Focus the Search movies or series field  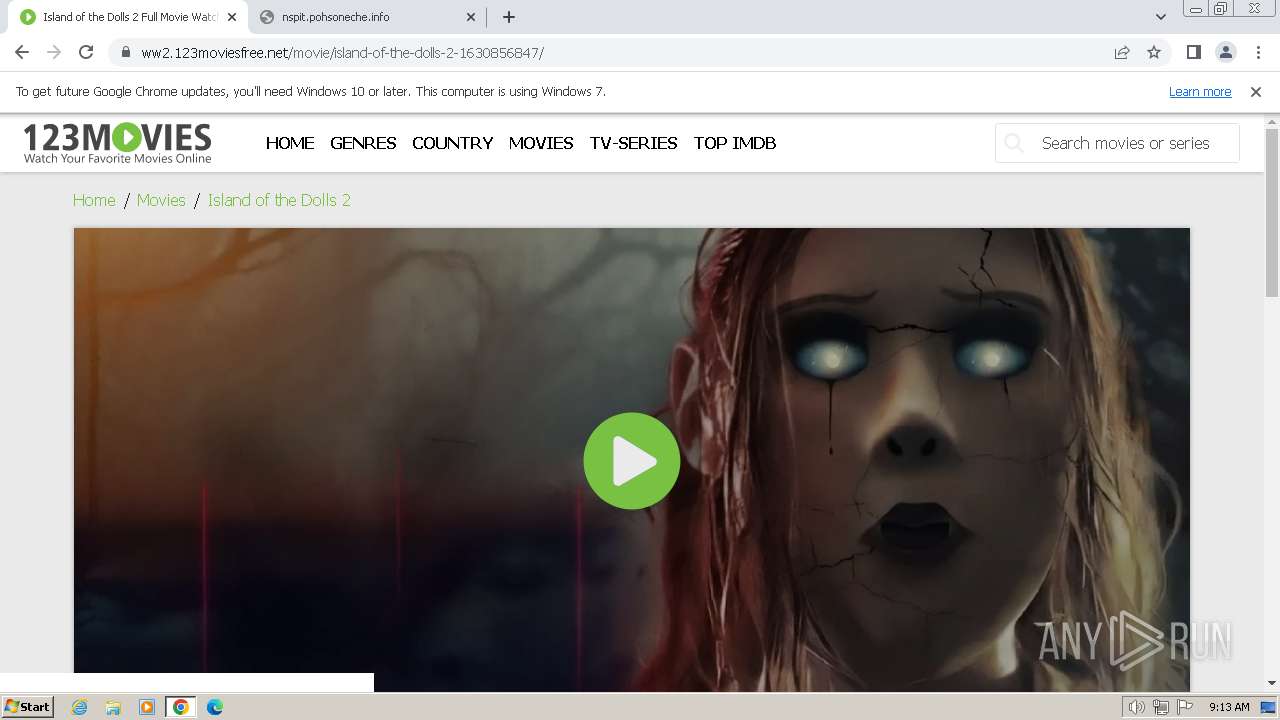(1118, 143)
